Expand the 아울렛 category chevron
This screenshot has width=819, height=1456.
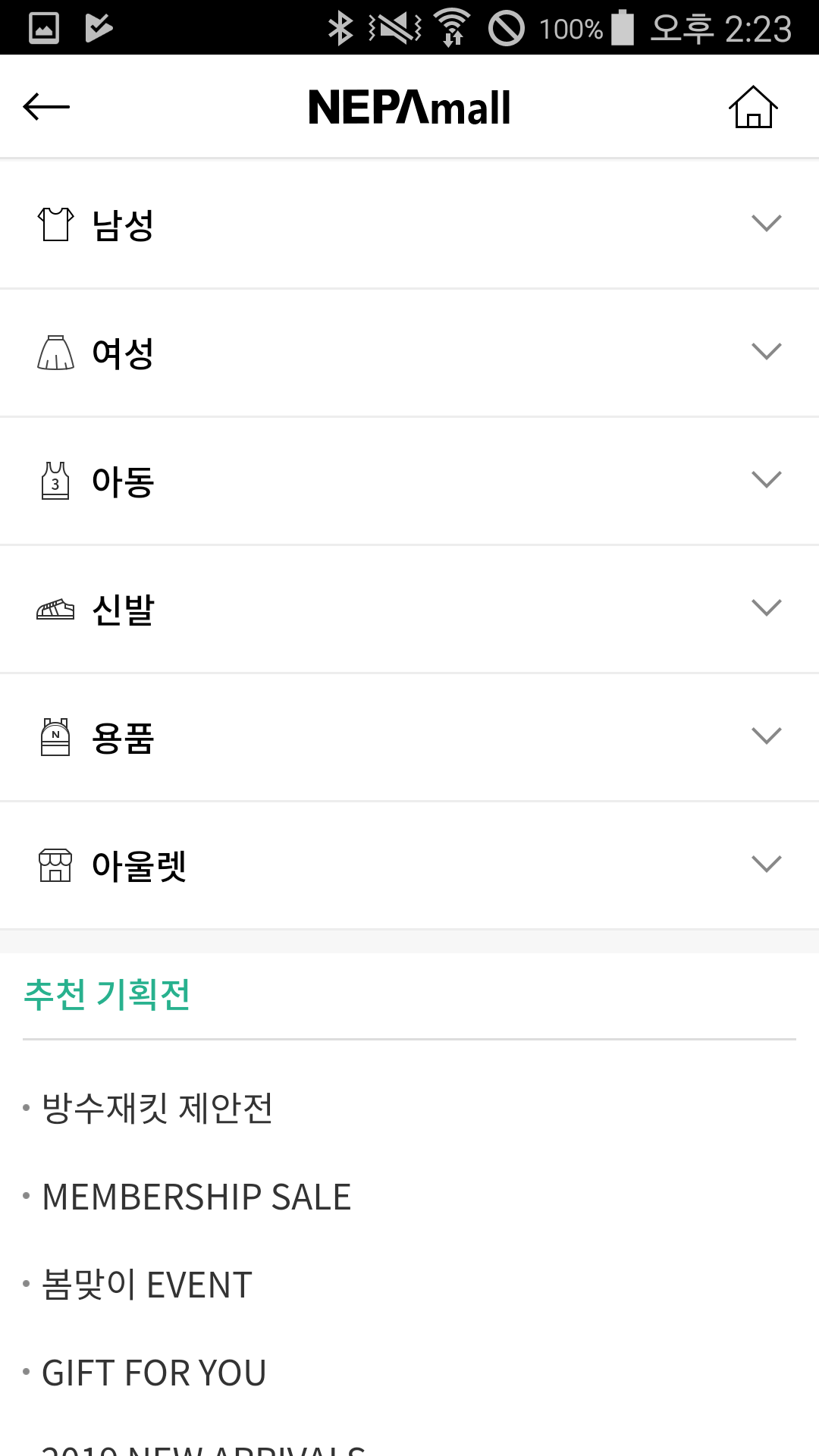coord(766,864)
